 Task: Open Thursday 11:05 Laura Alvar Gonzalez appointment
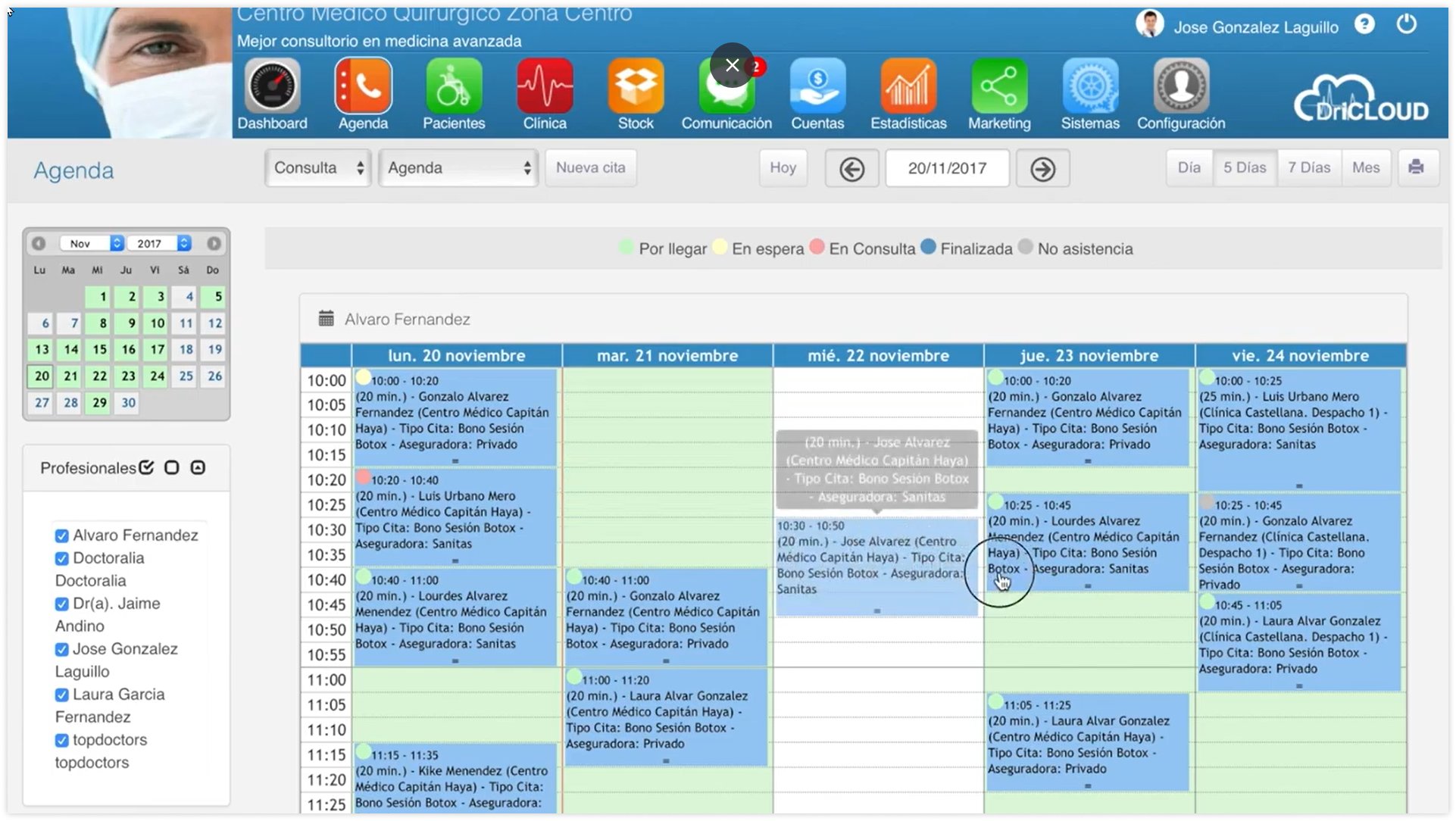pos(1087,741)
